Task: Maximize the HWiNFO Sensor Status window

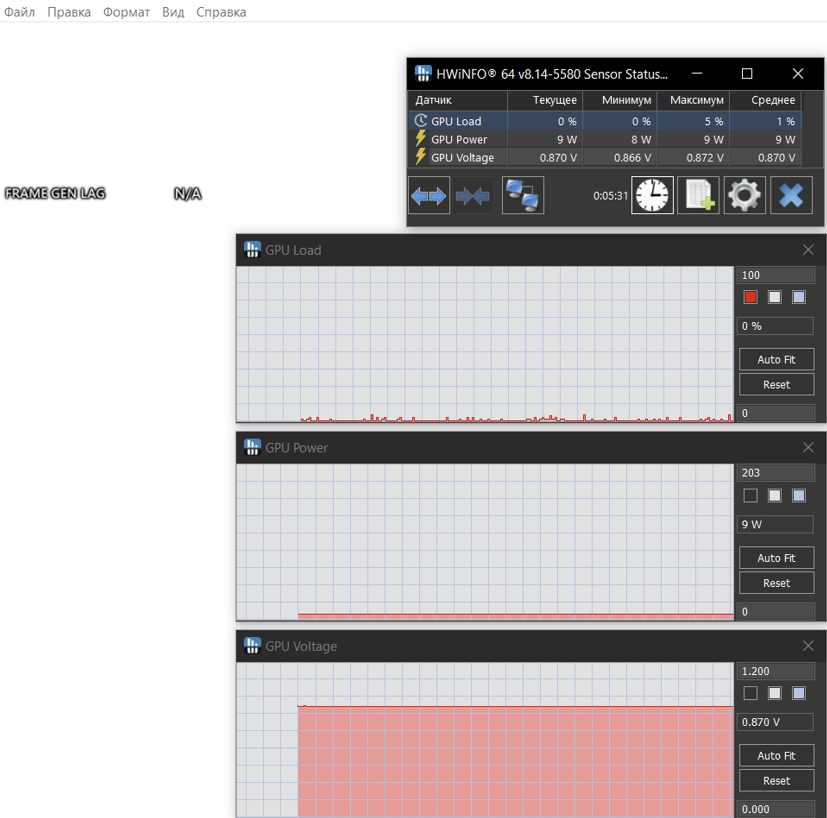Action: 747,73
